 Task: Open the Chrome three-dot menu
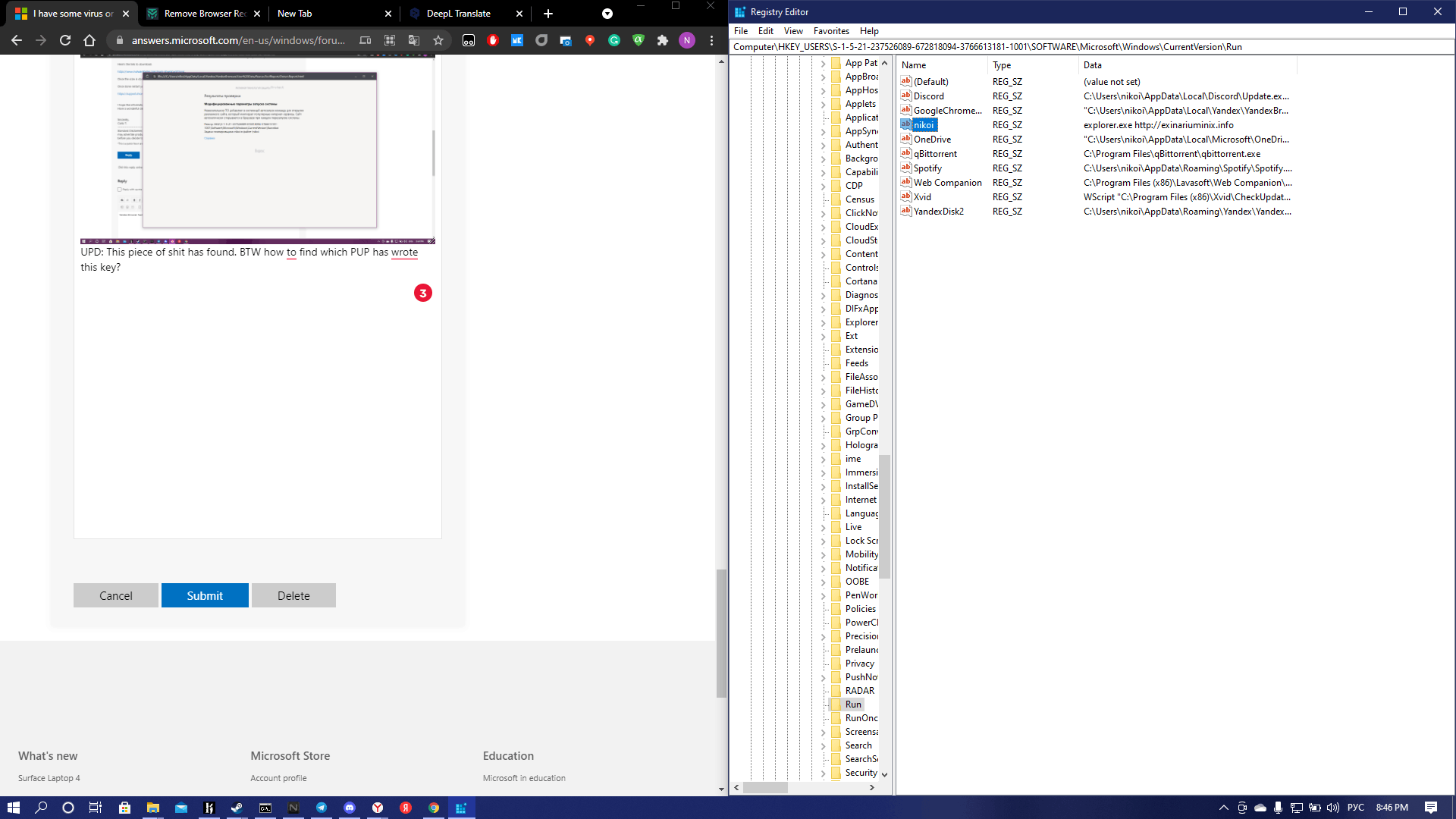[711, 40]
